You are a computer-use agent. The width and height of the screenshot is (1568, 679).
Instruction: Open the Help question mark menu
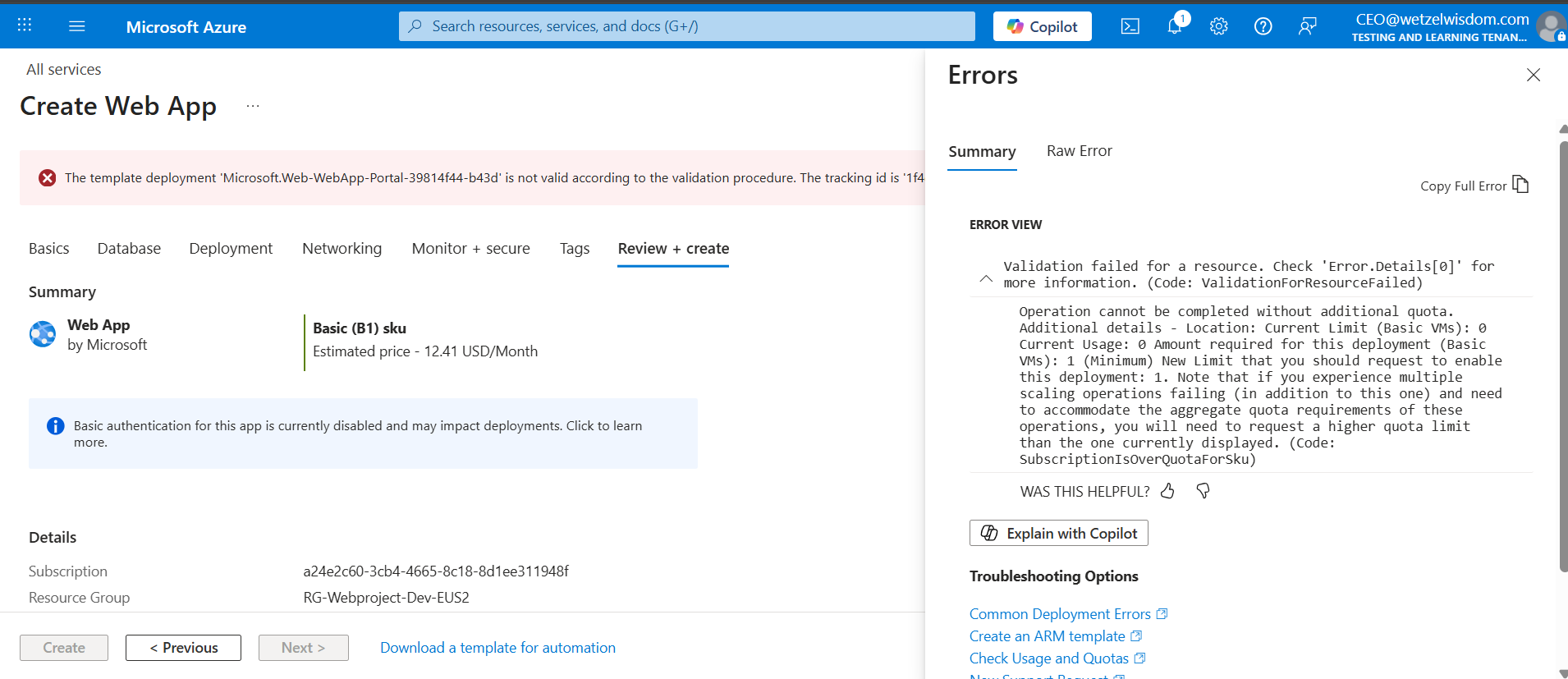point(1263,26)
